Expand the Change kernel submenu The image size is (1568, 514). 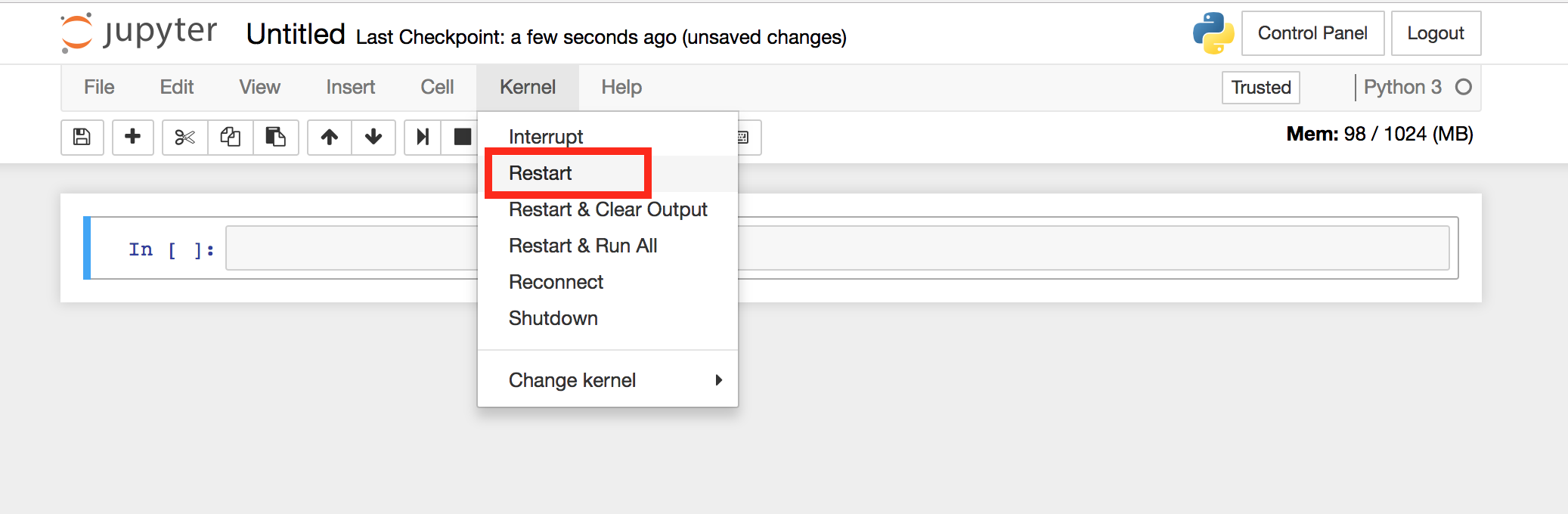point(572,379)
